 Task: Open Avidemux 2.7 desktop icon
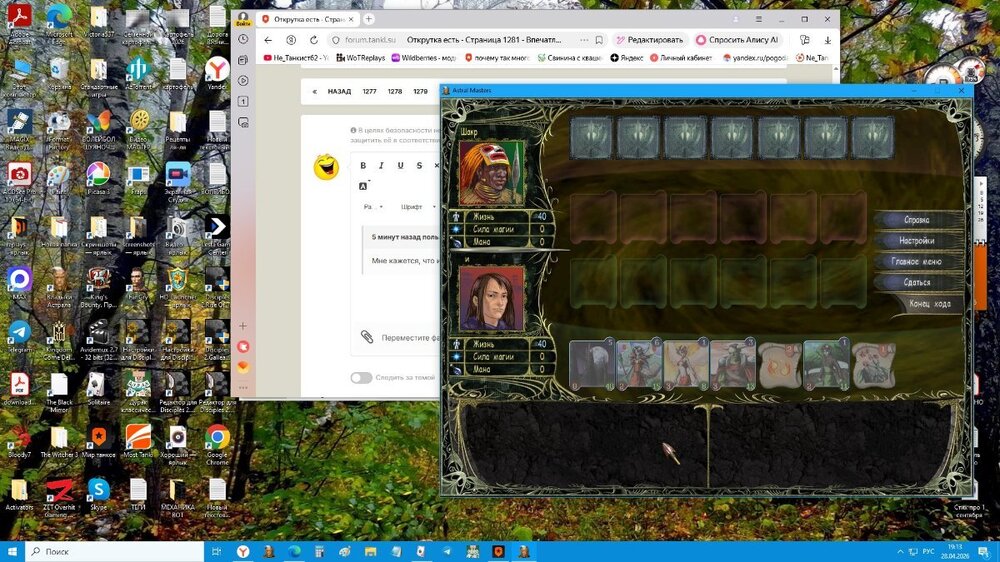(98, 340)
